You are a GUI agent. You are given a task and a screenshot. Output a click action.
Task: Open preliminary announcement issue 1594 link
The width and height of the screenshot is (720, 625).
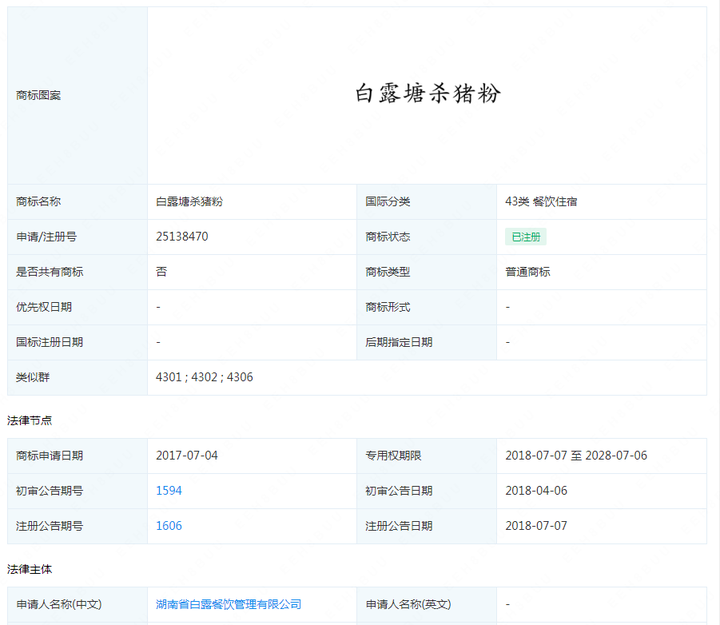[169, 491]
